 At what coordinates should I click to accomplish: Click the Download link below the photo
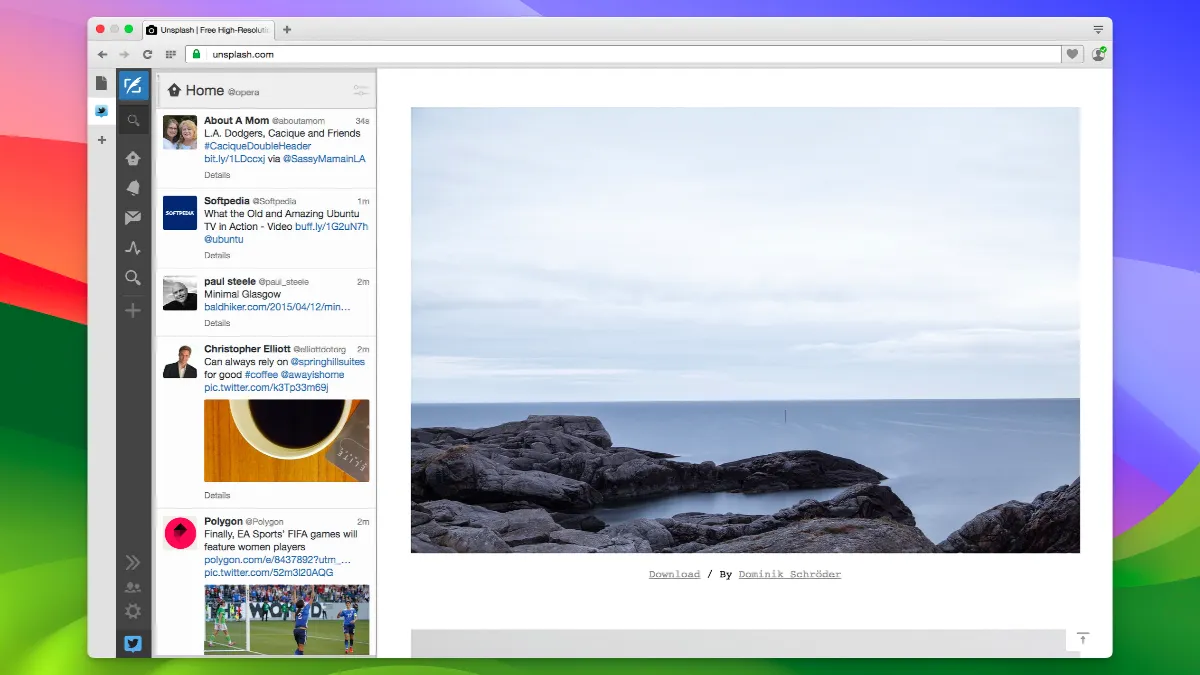pyautogui.click(x=674, y=575)
